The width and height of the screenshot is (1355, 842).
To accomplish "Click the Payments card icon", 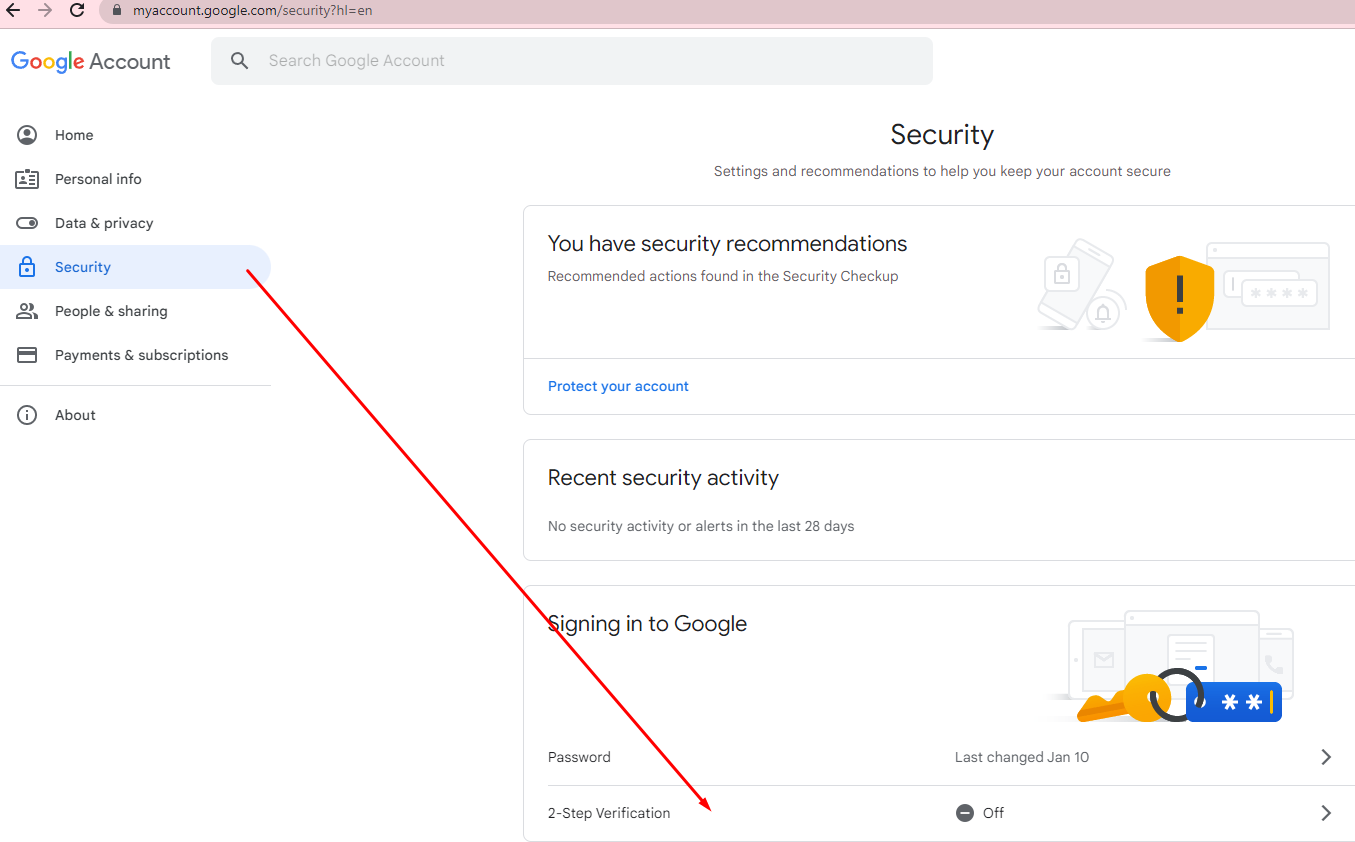I will tap(27, 355).
